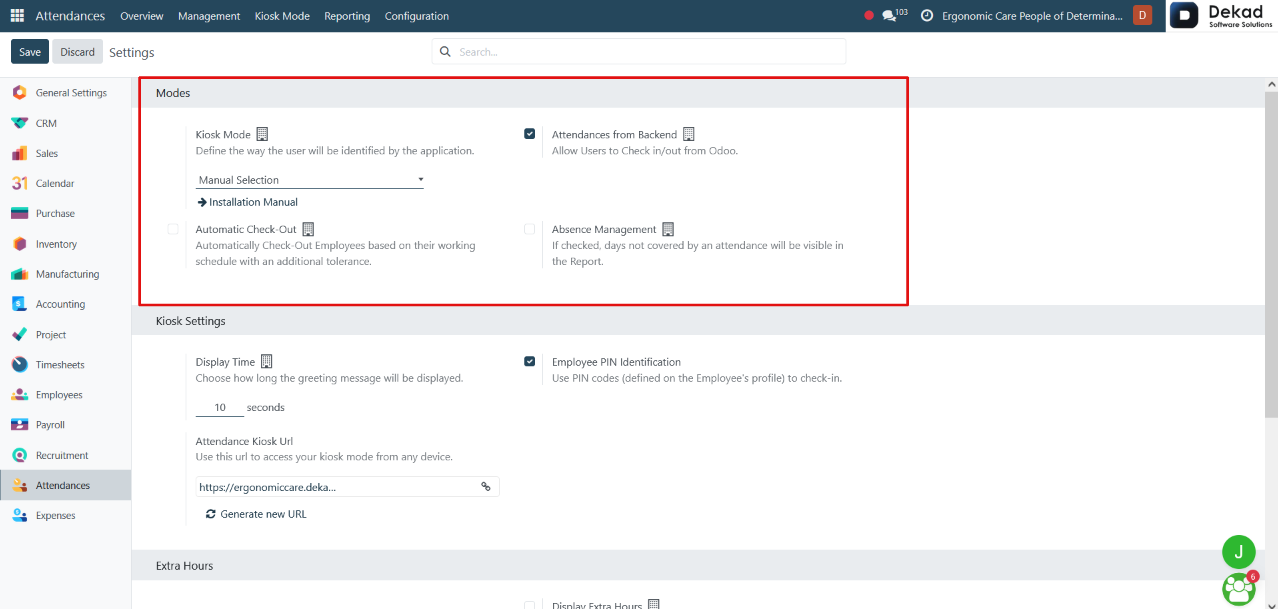Screen dimensions: 1278x609
Task: Click the Sales sidebar icon
Action: point(19,153)
